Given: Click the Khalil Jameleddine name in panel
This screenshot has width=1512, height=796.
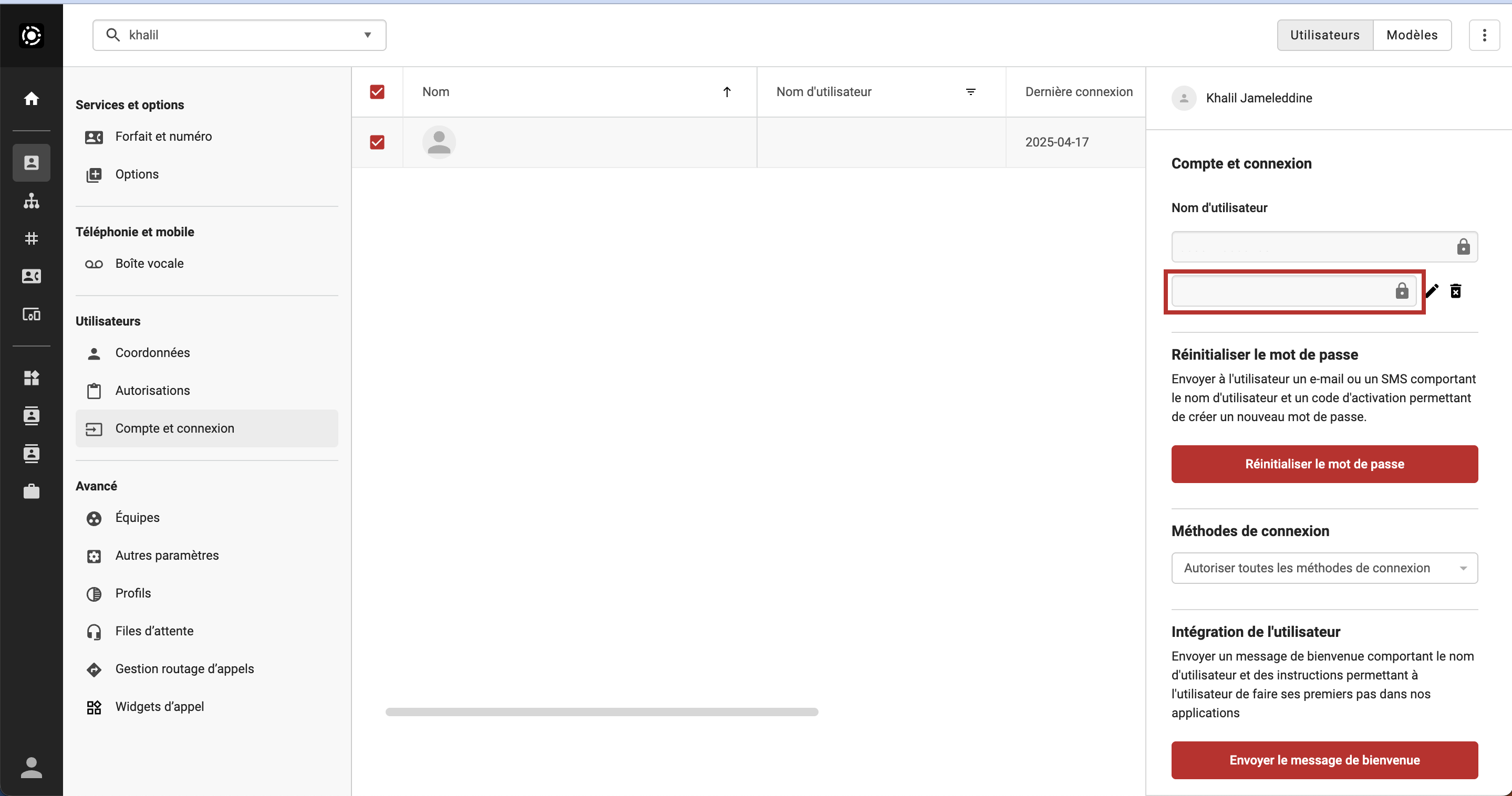Looking at the screenshot, I should coord(1259,98).
